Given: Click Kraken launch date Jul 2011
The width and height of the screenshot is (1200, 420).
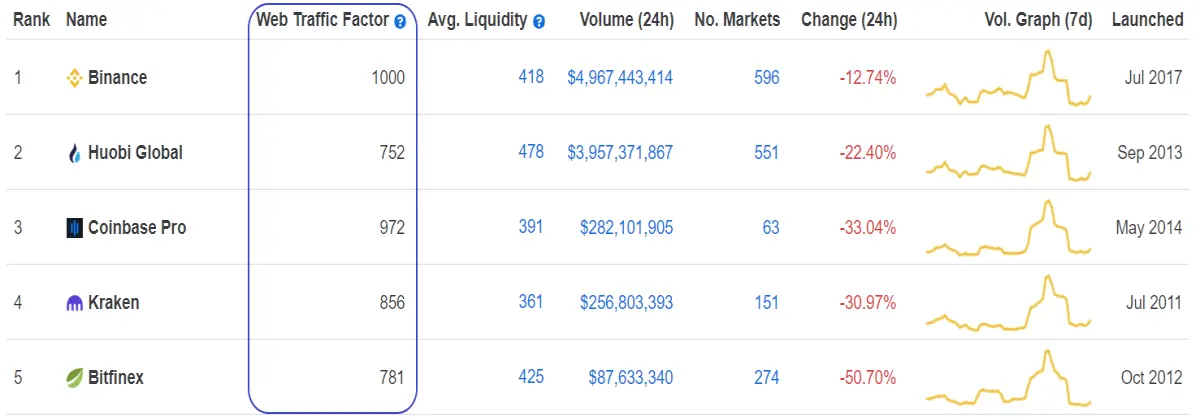Looking at the screenshot, I should tap(1154, 303).
